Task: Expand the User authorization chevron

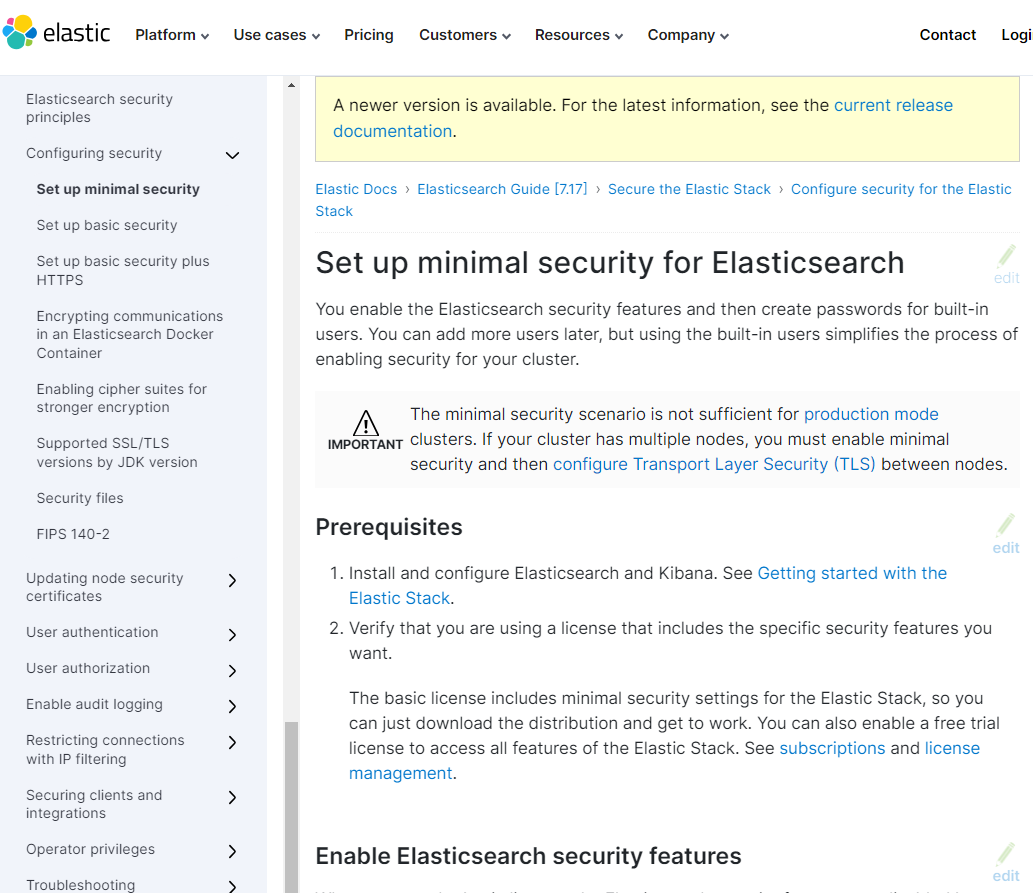Action: (x=232, y=671)
